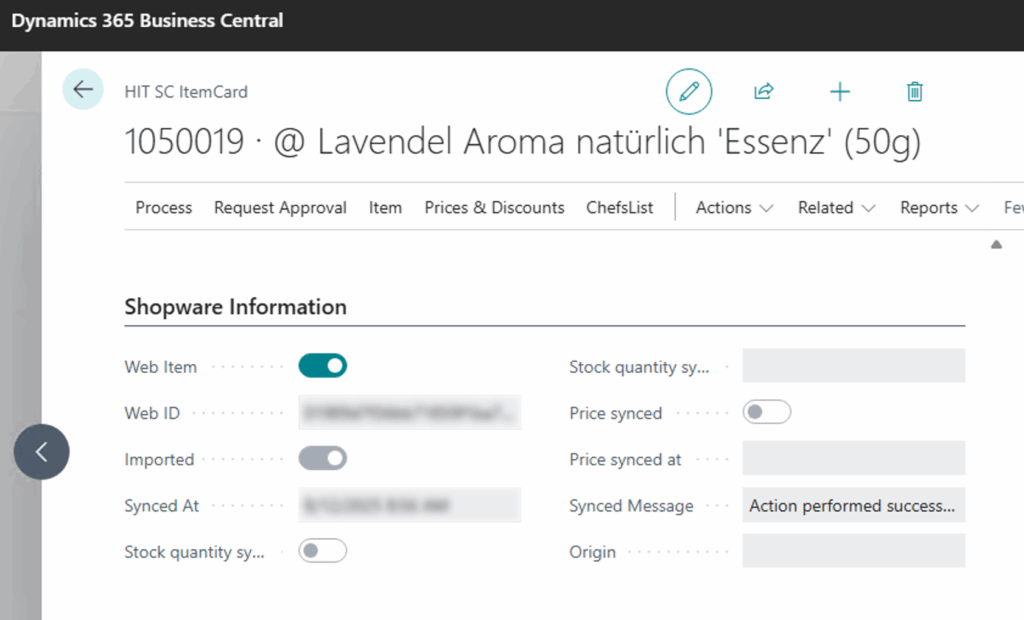Click the trash can delete icon
Screen dimensions: 1024x620
click(914, 91)
